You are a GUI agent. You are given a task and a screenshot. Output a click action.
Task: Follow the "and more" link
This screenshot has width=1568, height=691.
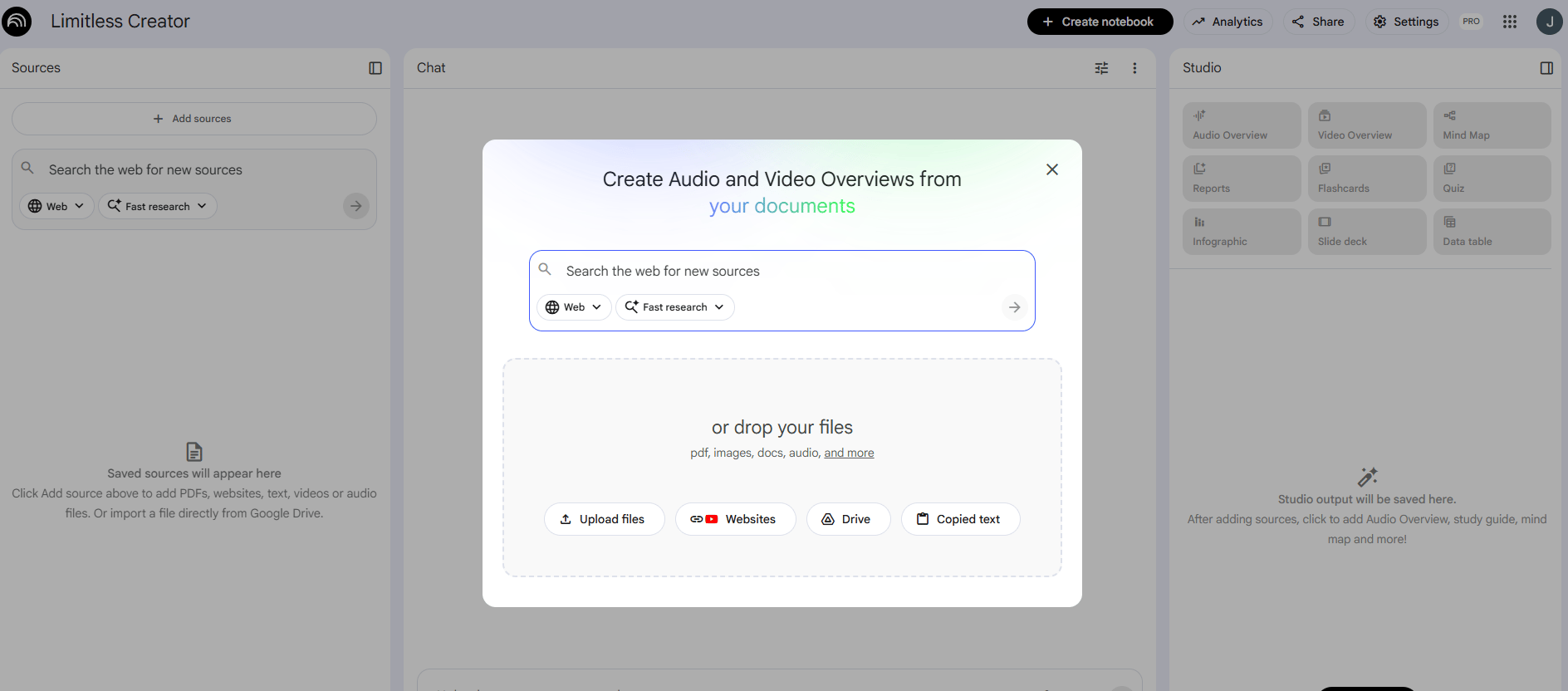(x=849, y=453)
